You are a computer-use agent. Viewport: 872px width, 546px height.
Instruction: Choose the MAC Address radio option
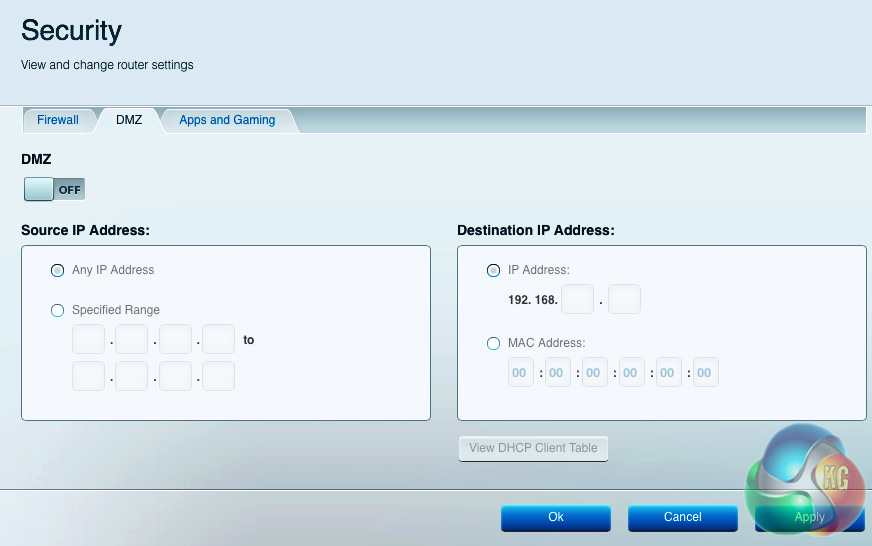493,344
